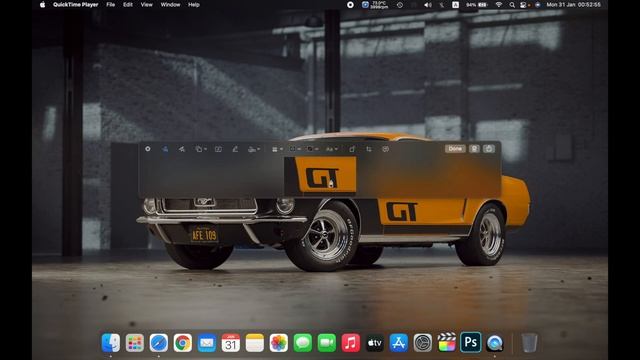640x360 pixels.
Task: Open Calendar showing 31 in Dock
Action: click(x=231, y=342)
